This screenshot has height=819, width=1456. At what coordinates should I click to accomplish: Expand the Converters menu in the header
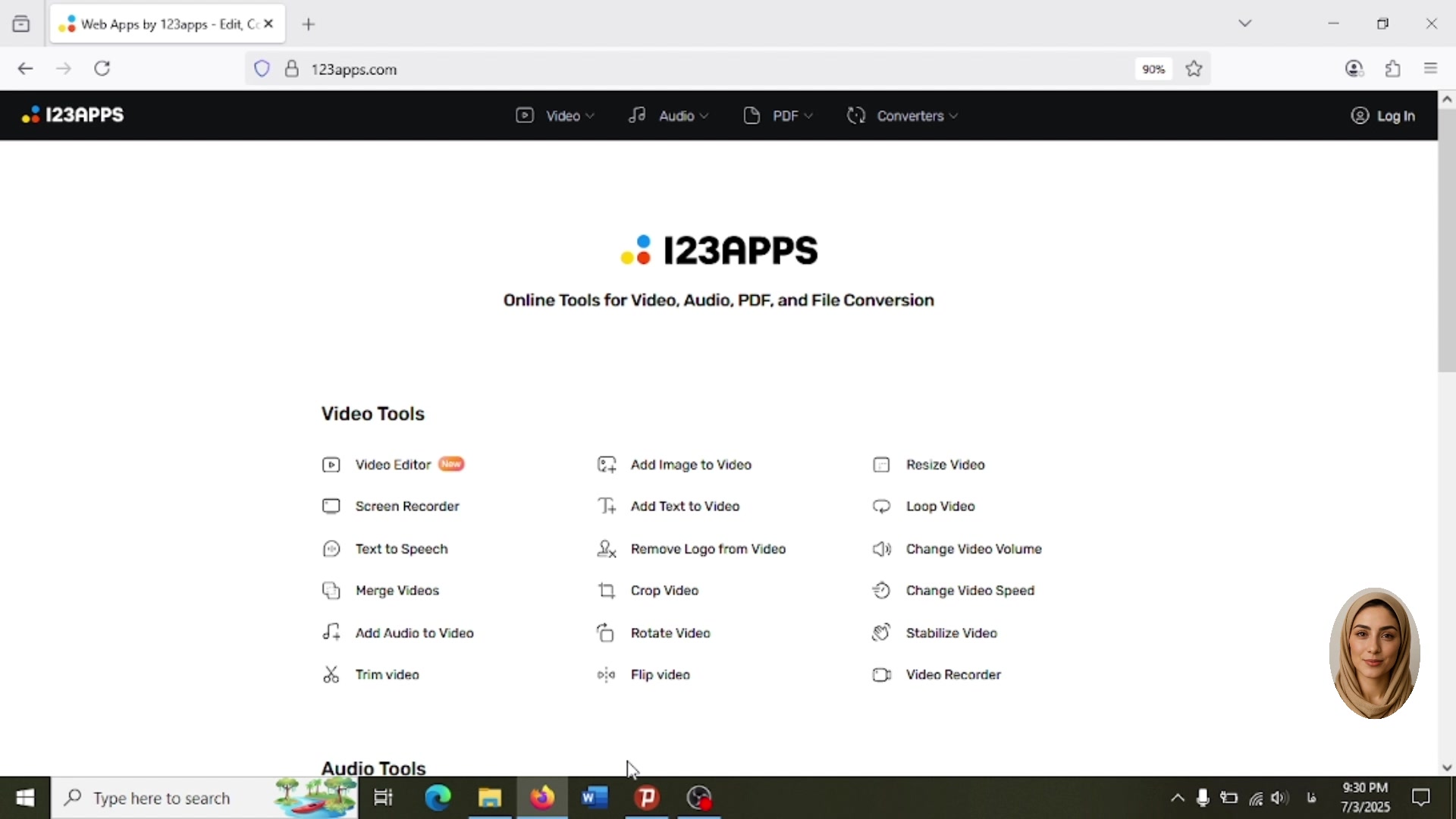click(902, 116)
